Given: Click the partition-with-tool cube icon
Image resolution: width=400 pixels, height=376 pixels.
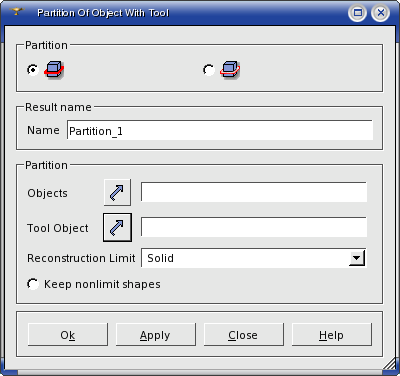Looking at the screenshot, I should point(54,70).
